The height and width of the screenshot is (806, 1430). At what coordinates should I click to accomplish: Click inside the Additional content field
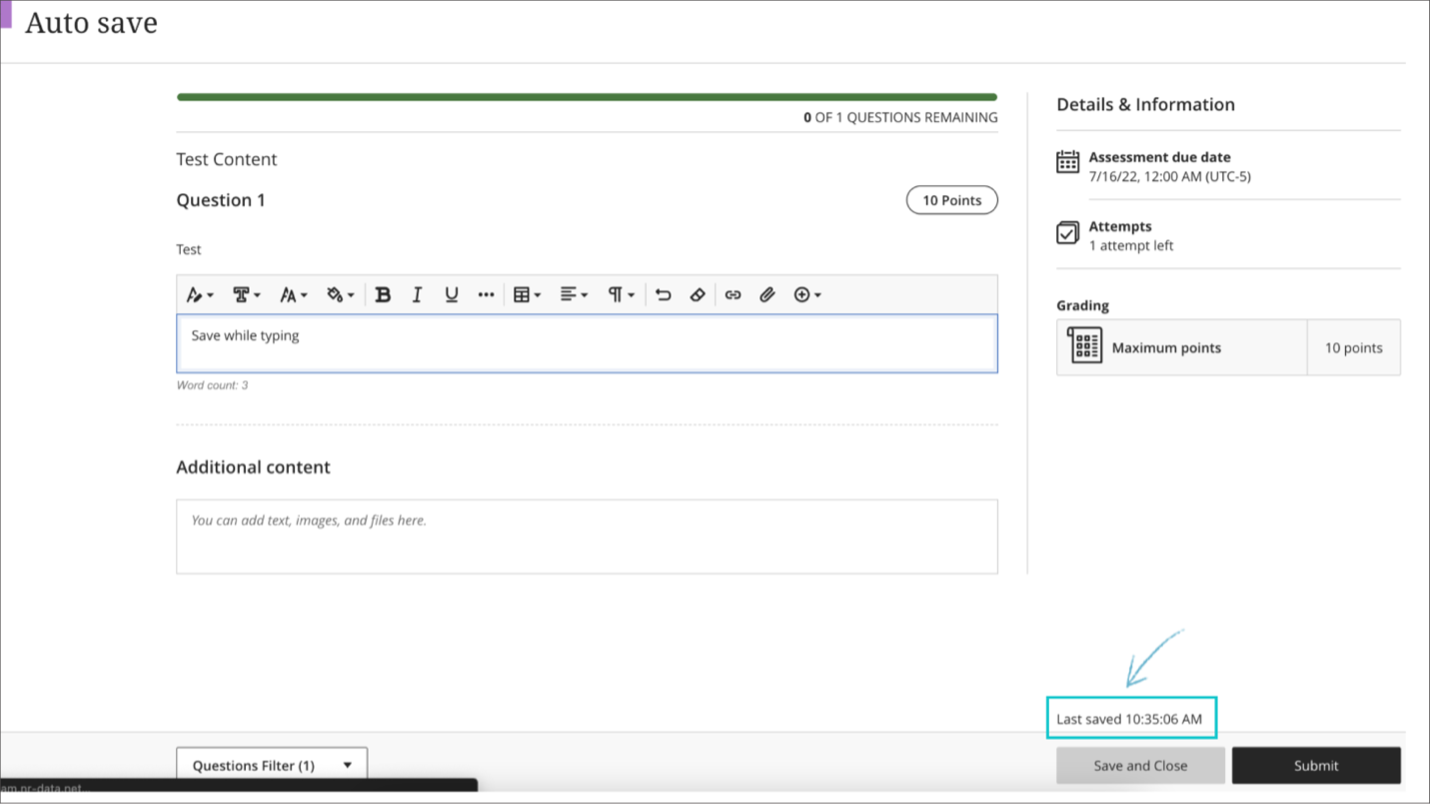tap(586, 536)
